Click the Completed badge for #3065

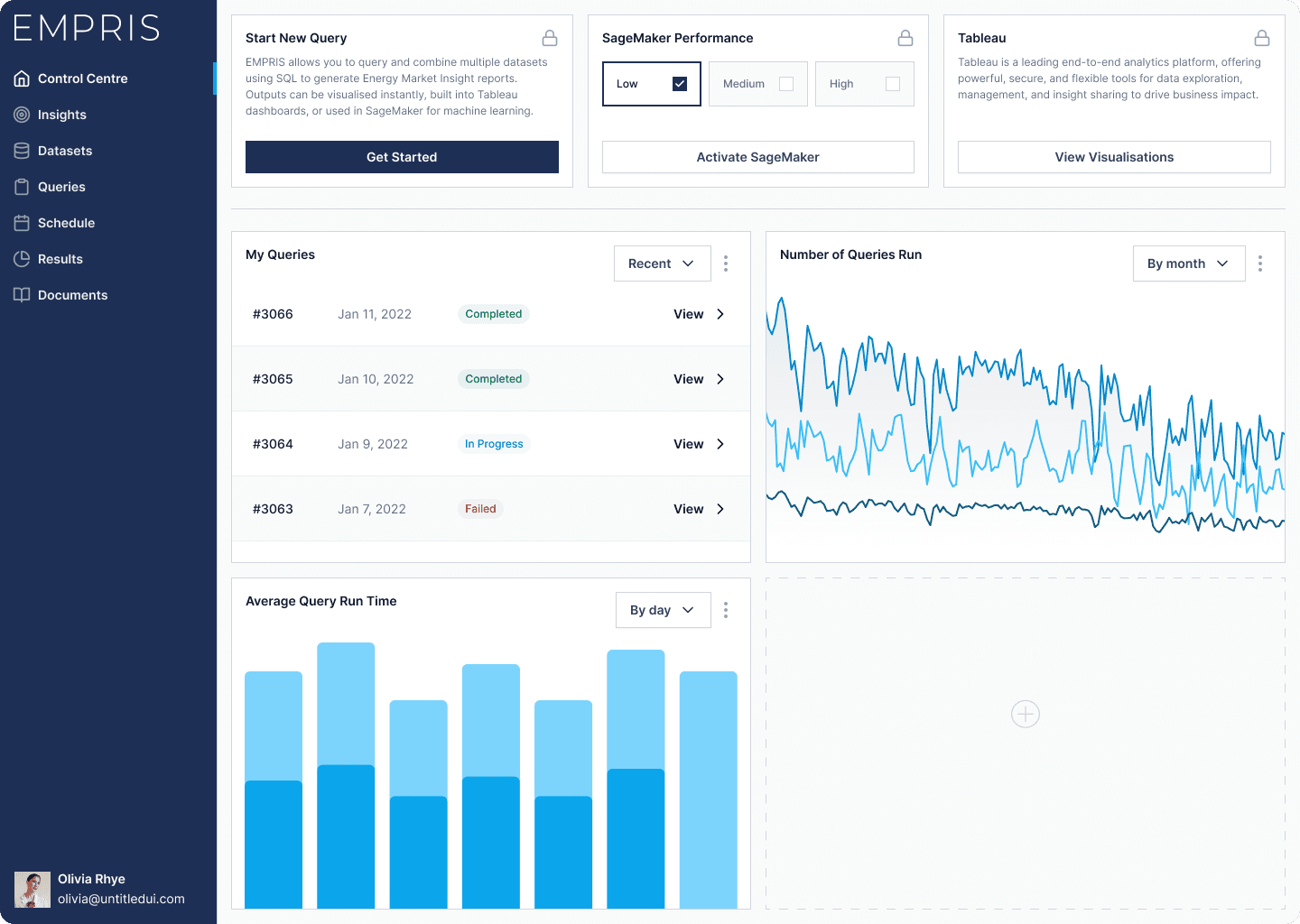(494, 379)
